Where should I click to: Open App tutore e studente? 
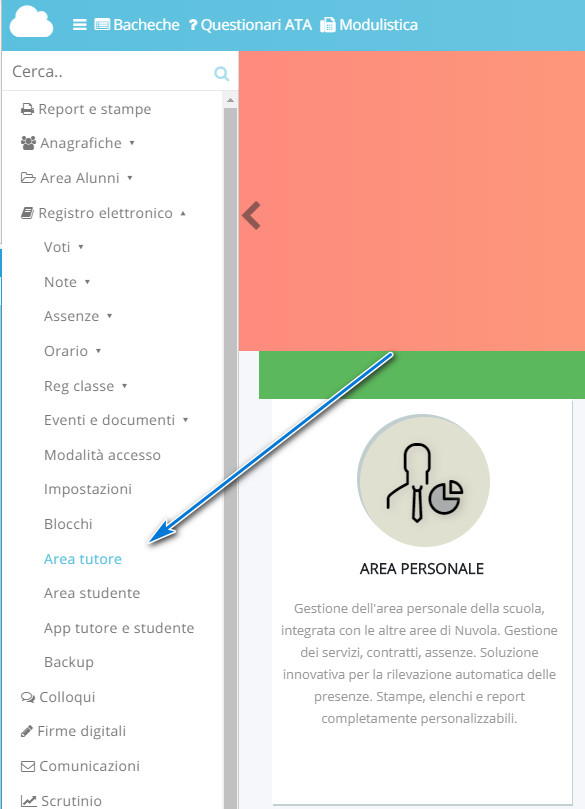point(119,628)
